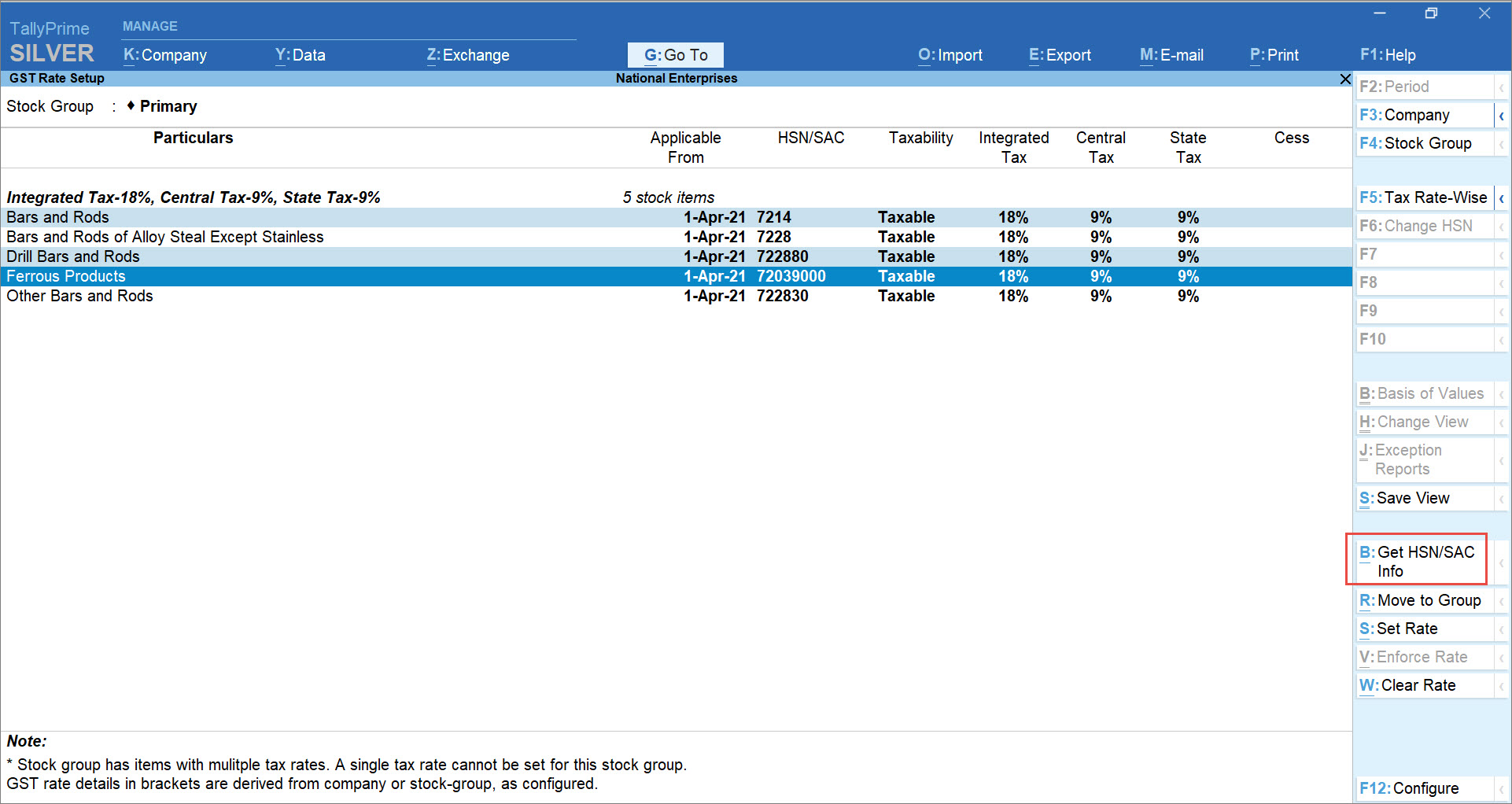
Task: Open the K: Company menu
Action: pyautogui.click(x=165, y=55)
